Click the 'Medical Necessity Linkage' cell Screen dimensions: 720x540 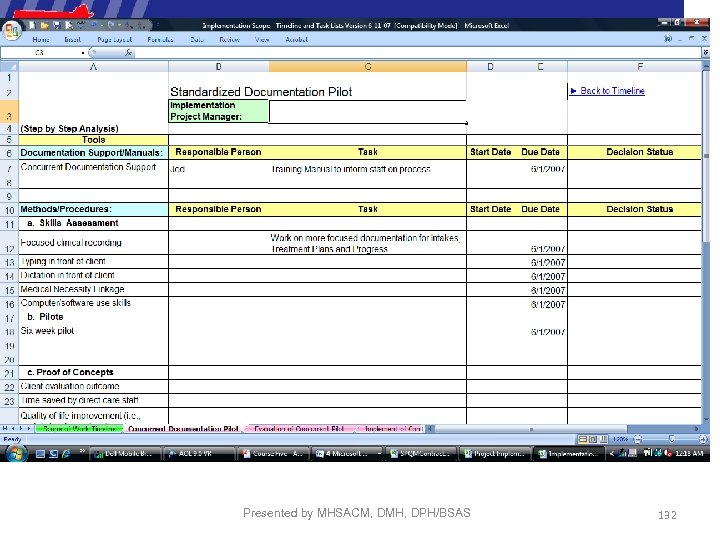(93, 289)
